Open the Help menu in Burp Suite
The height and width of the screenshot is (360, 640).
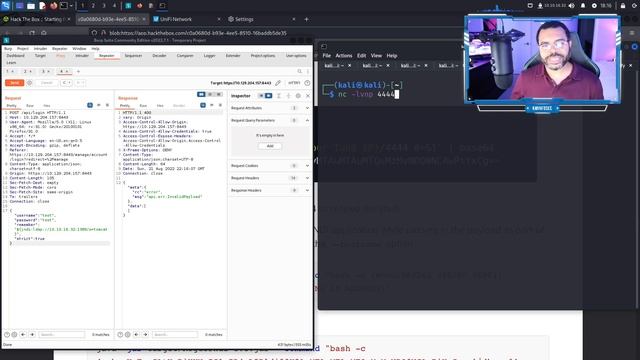96,49
